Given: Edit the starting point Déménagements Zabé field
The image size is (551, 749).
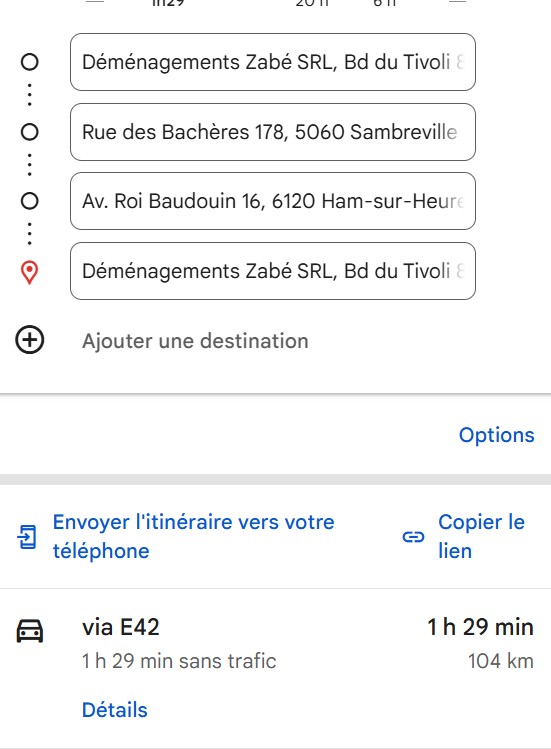Looking at the screenshot, I should (273, 62).
